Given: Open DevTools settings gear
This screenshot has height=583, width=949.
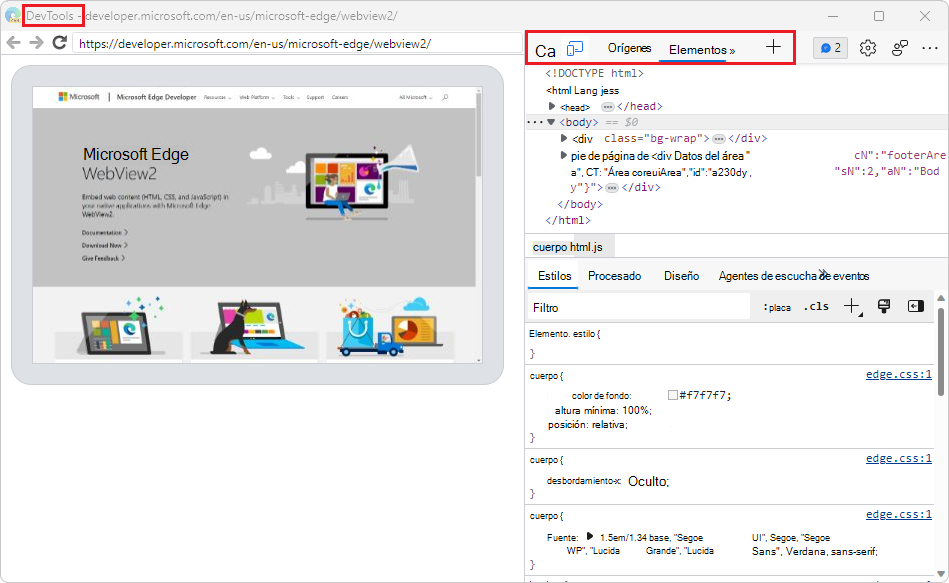Looking at the screenshot, I should click(867, 47).
